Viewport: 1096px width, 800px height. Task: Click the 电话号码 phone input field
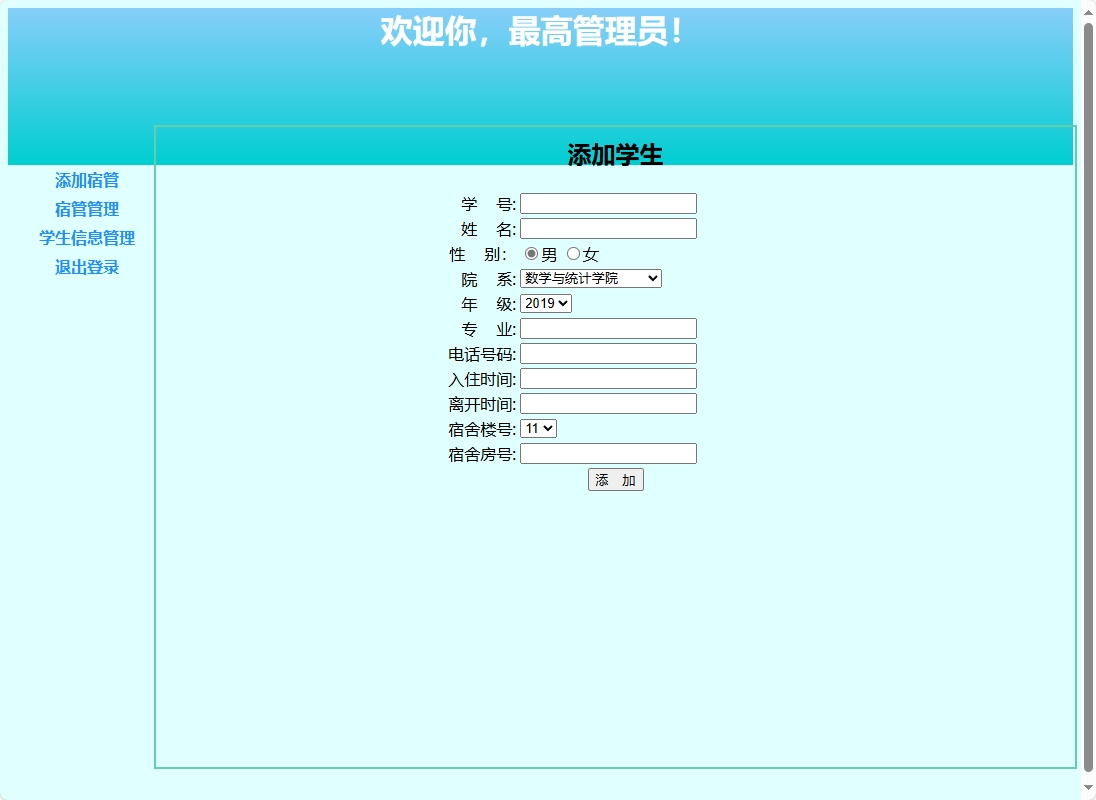[607, 353]
